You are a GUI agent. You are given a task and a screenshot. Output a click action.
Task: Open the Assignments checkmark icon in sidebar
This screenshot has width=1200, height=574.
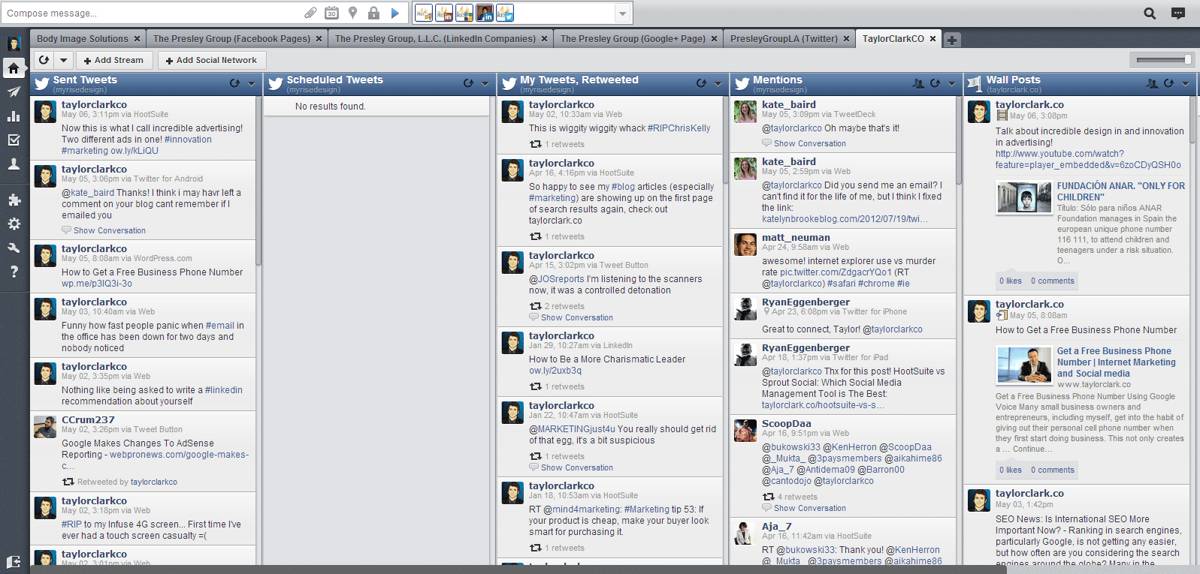(x=14, y=140)
